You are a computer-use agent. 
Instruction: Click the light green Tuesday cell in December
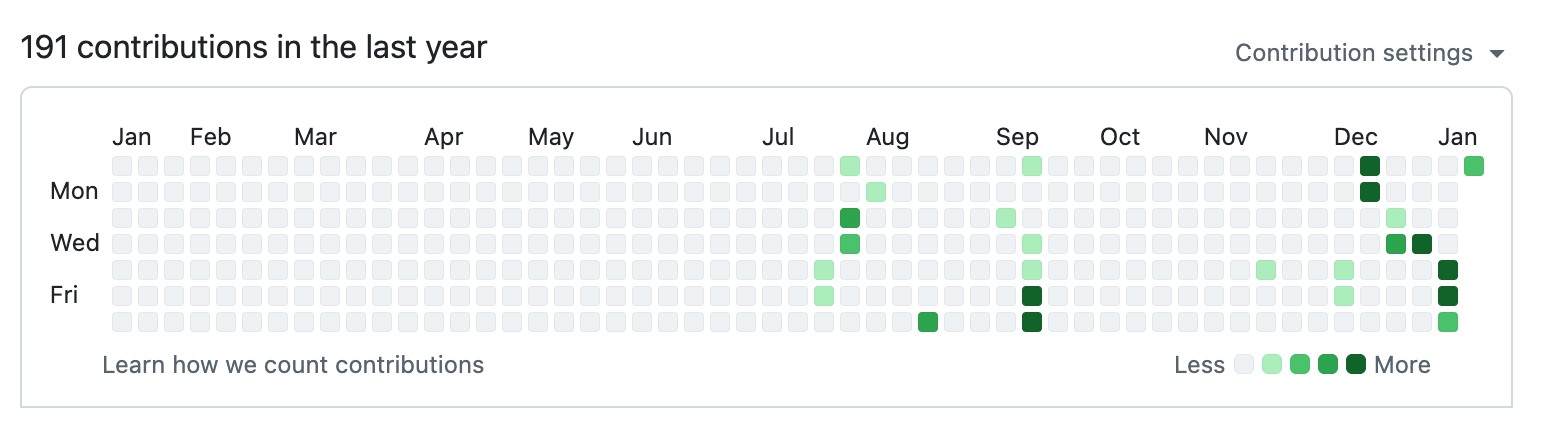1396,218
